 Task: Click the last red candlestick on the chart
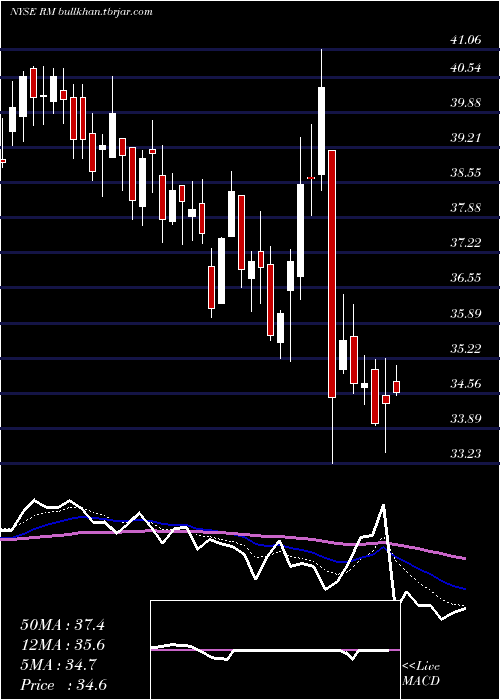tap(396, 387)
